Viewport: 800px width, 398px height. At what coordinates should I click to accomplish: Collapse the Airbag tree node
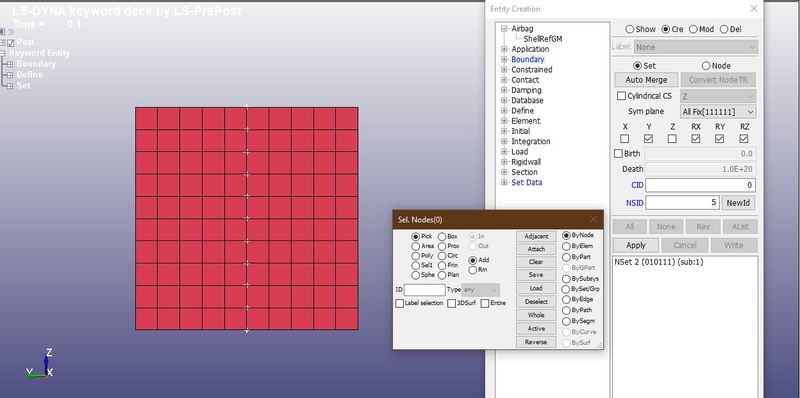tap(504, 29)
